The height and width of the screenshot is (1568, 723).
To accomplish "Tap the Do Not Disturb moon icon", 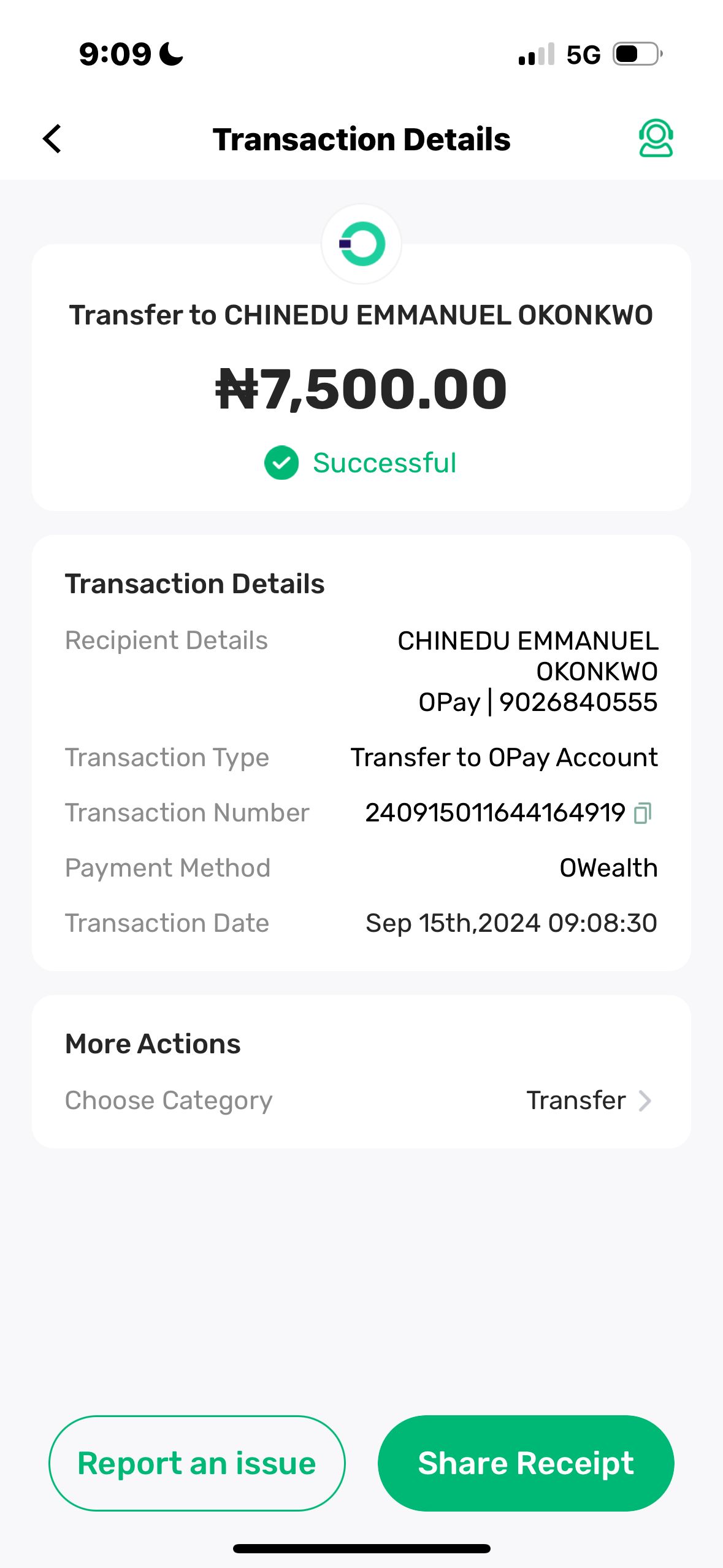I will (x=171, y=54).
